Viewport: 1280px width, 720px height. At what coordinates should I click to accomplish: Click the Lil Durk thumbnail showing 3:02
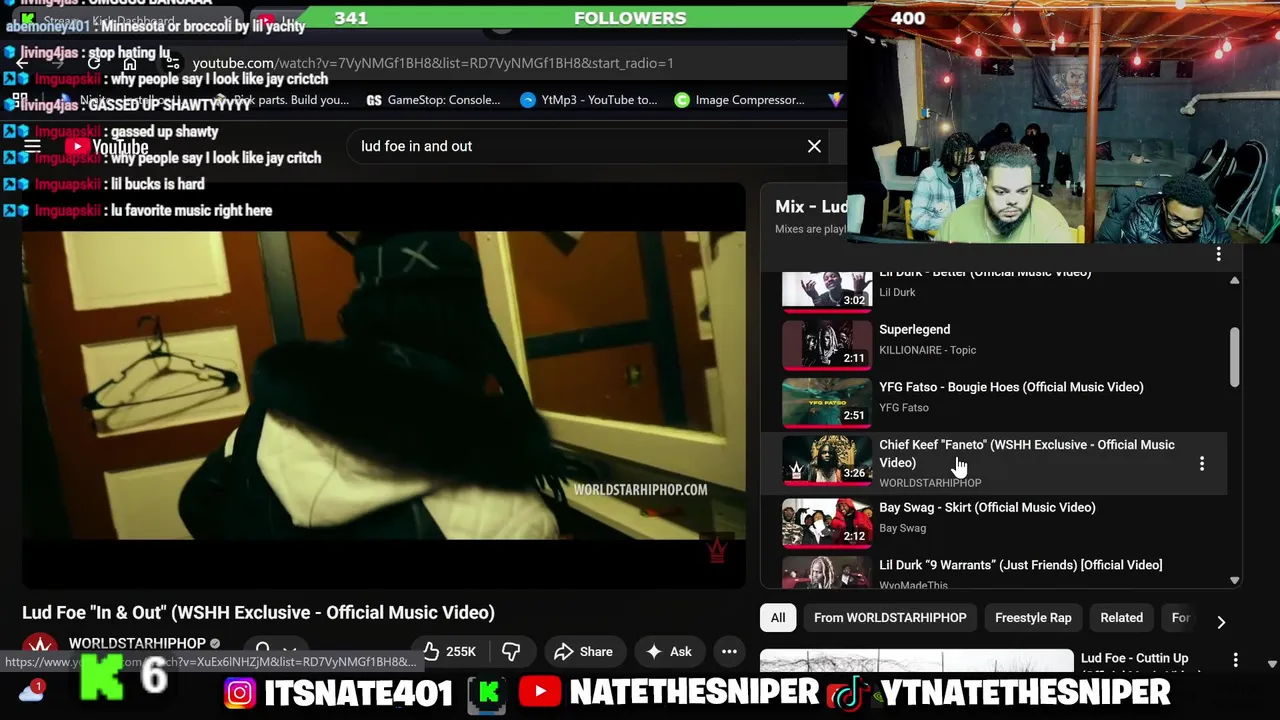827,290
